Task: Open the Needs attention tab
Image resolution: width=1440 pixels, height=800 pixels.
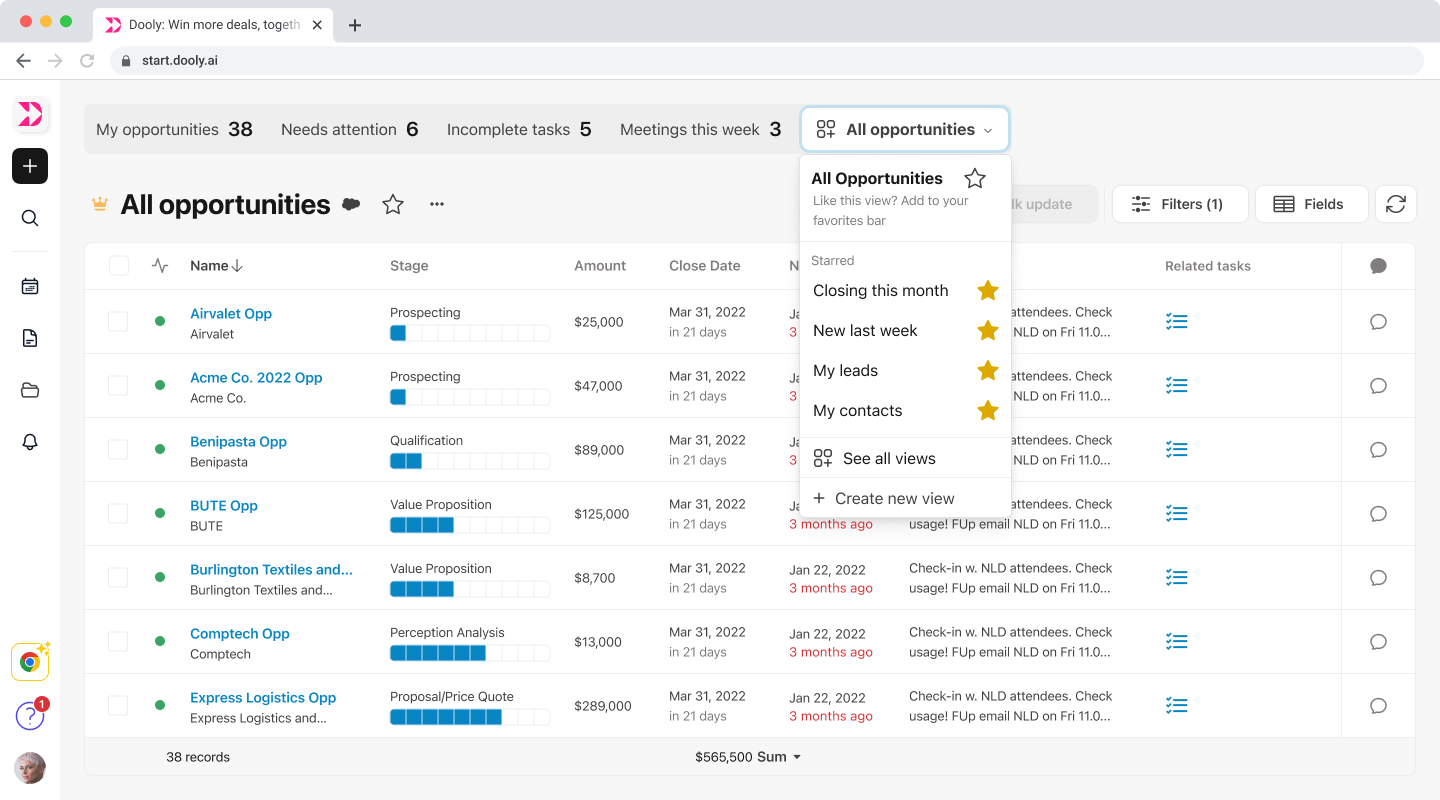Action: click(x=349, y=130)
